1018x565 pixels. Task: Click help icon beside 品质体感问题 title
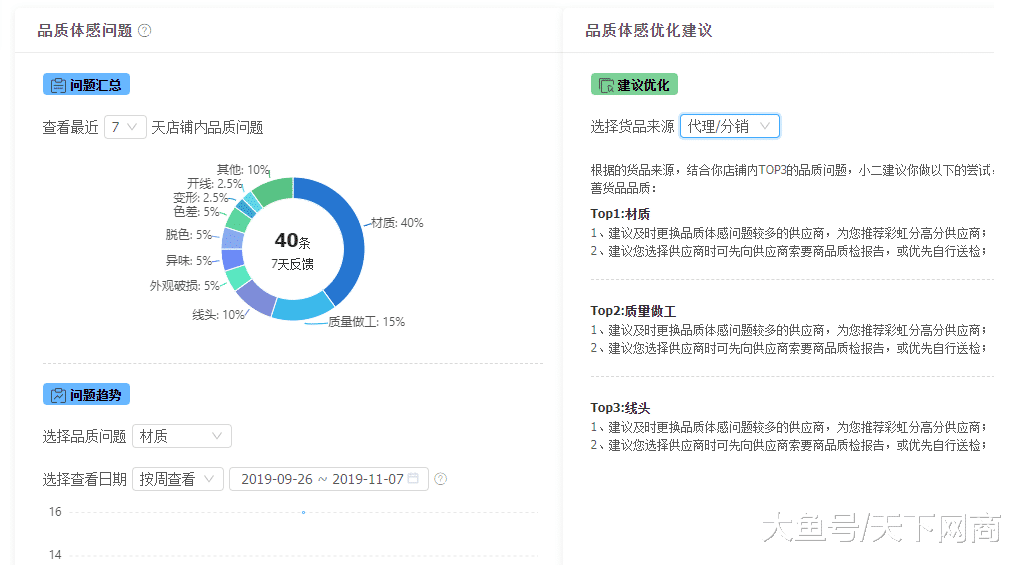coord(145,31)
